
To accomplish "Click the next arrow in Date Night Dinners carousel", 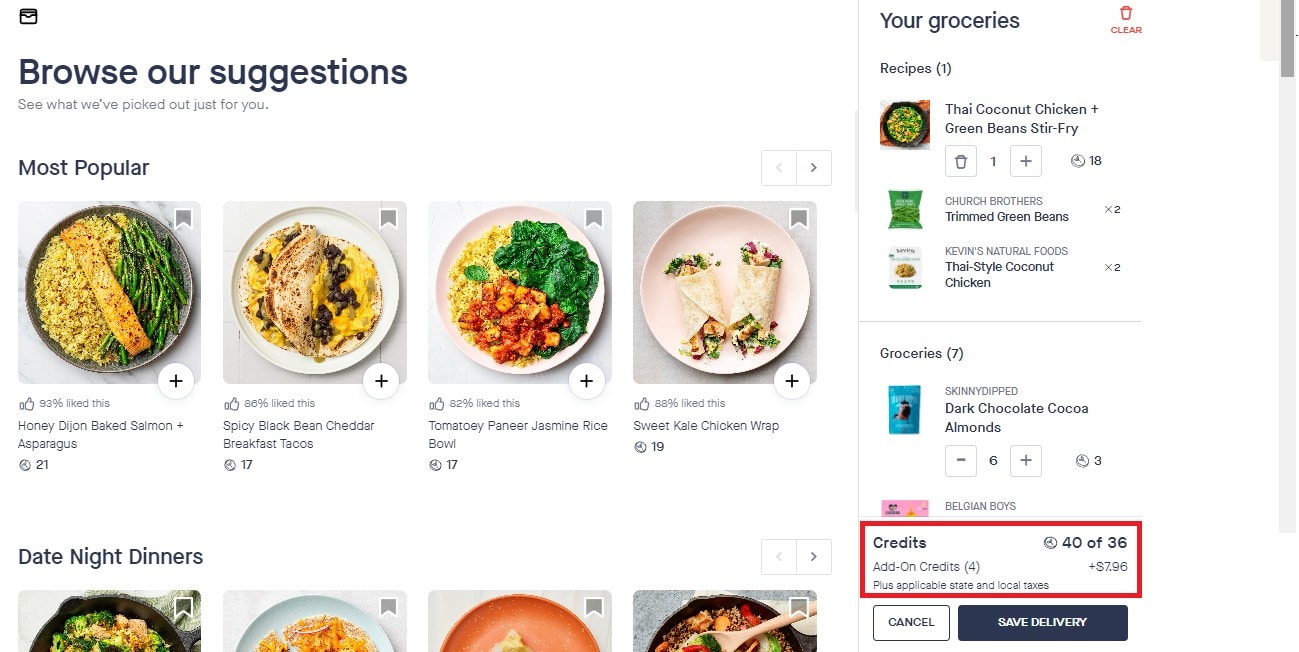I will (x=814, y=556).
